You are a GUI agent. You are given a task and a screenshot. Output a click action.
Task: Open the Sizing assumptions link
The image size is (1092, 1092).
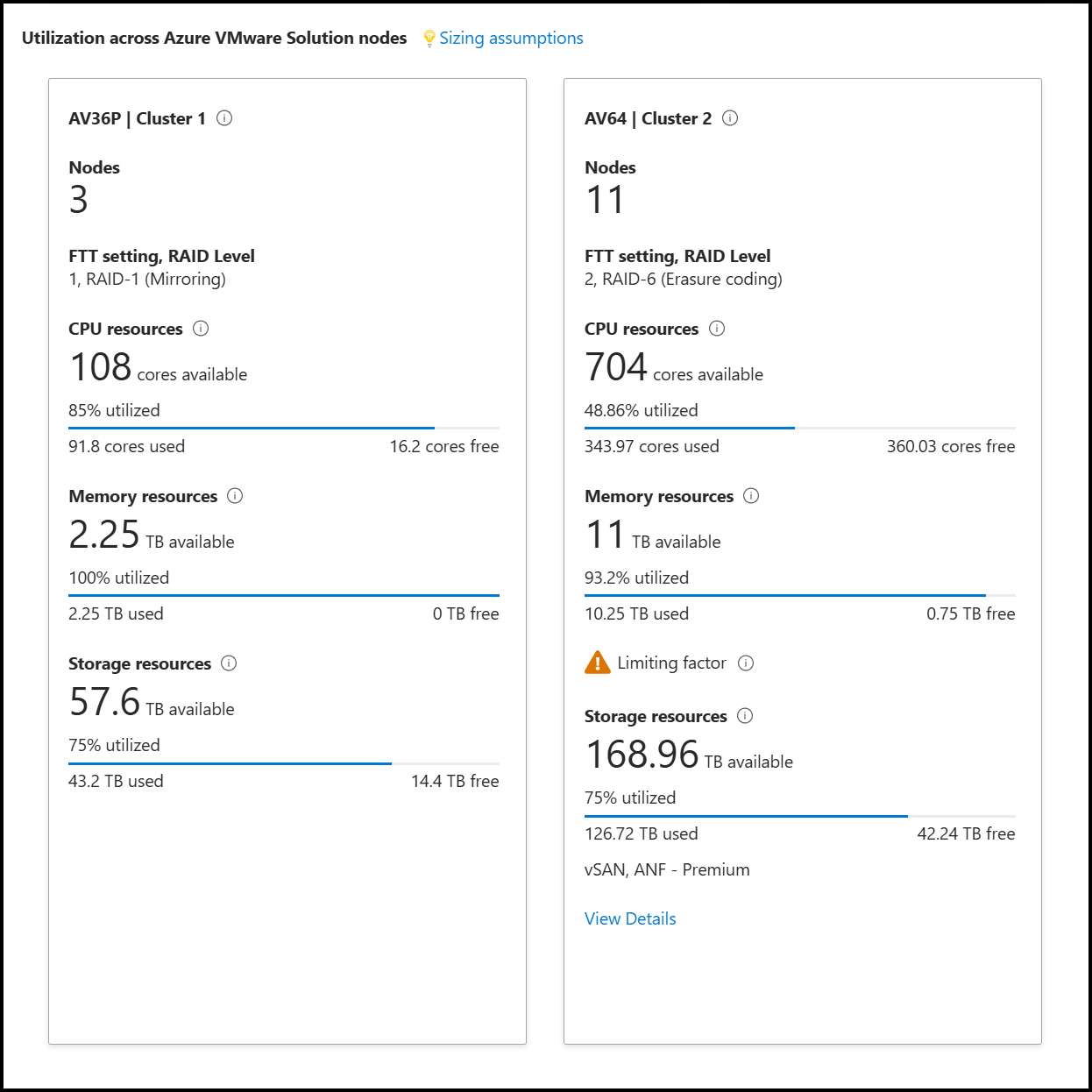pos(511,38)
